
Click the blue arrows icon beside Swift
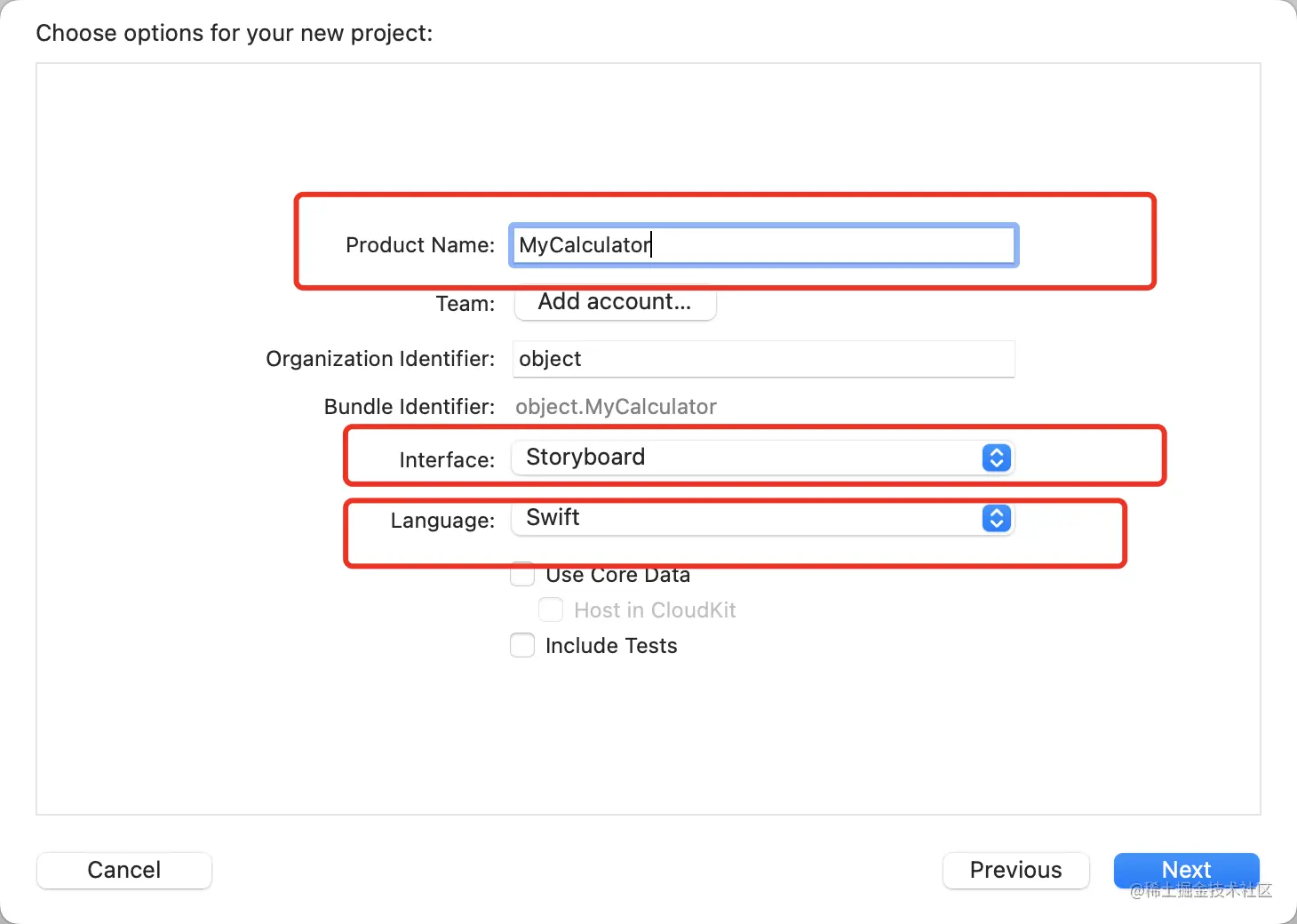[997, 518]
